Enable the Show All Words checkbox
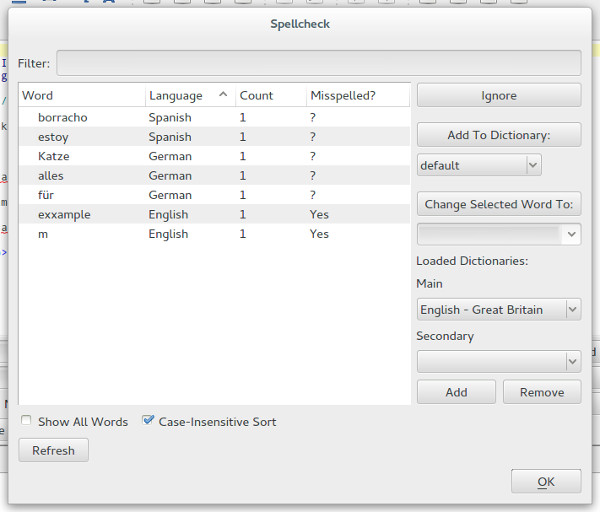 [26, 422]
